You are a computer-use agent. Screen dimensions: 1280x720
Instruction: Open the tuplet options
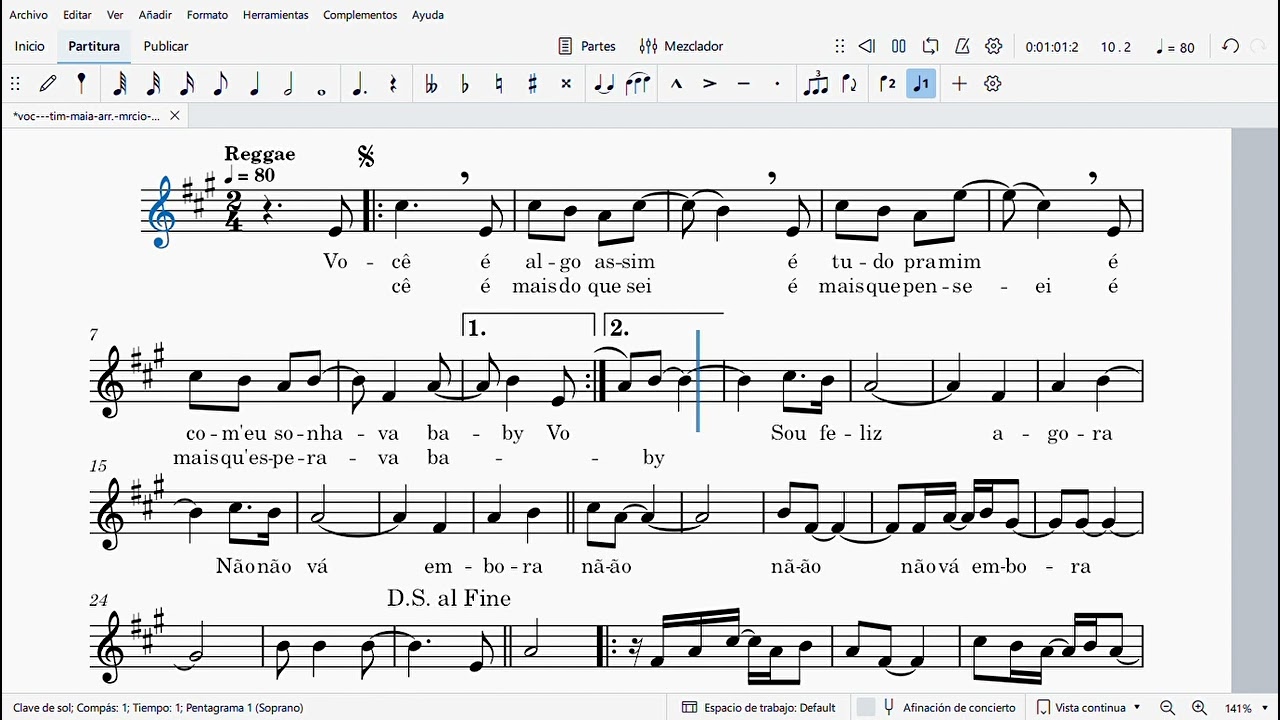pos(816,84)
